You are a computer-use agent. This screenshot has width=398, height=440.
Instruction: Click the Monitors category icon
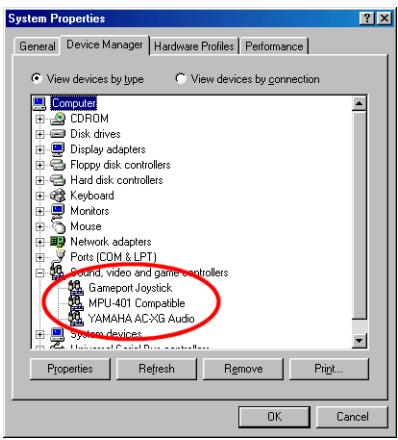[57, 211]
